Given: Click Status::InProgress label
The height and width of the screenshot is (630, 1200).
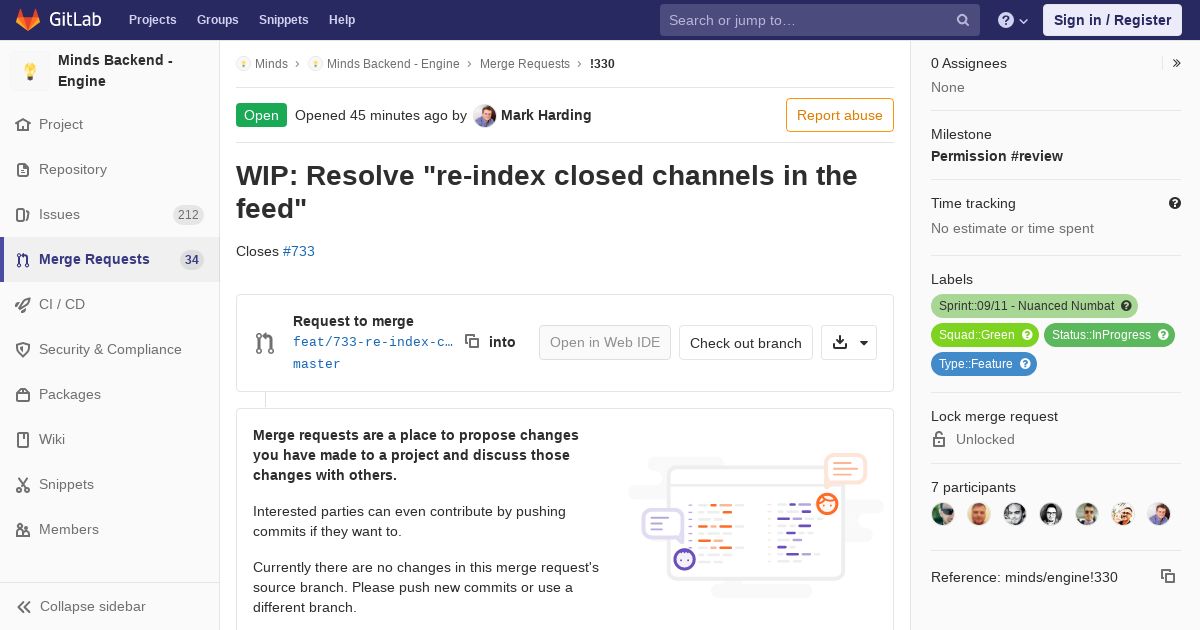Looking at the screenshot, I should coord(1109,335).
